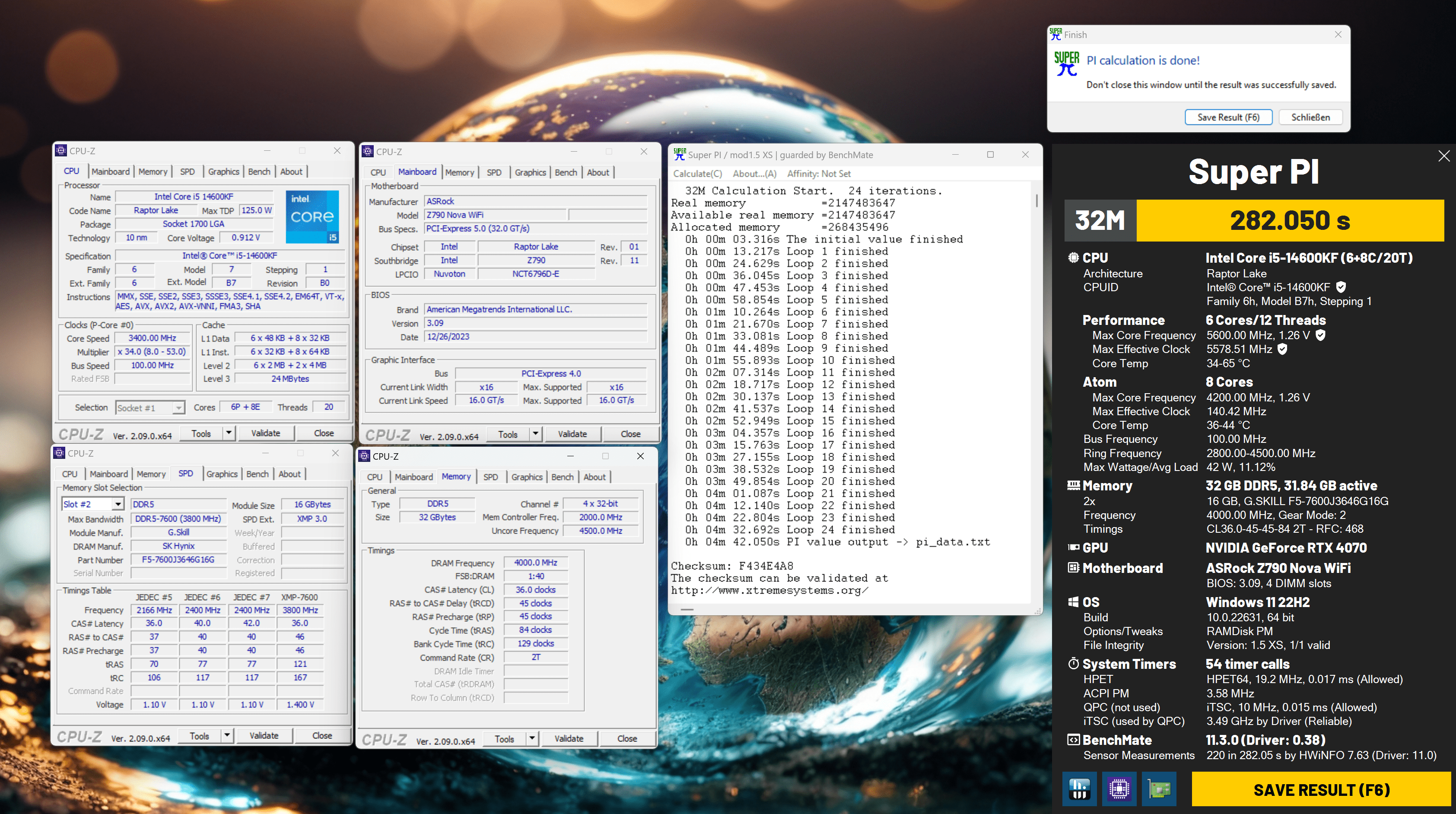Image resolution: width=1456 pixels, height=814 pixels.
Task: Click the CPU-Z title icon of CPU tab window
Action: (61, 151)
